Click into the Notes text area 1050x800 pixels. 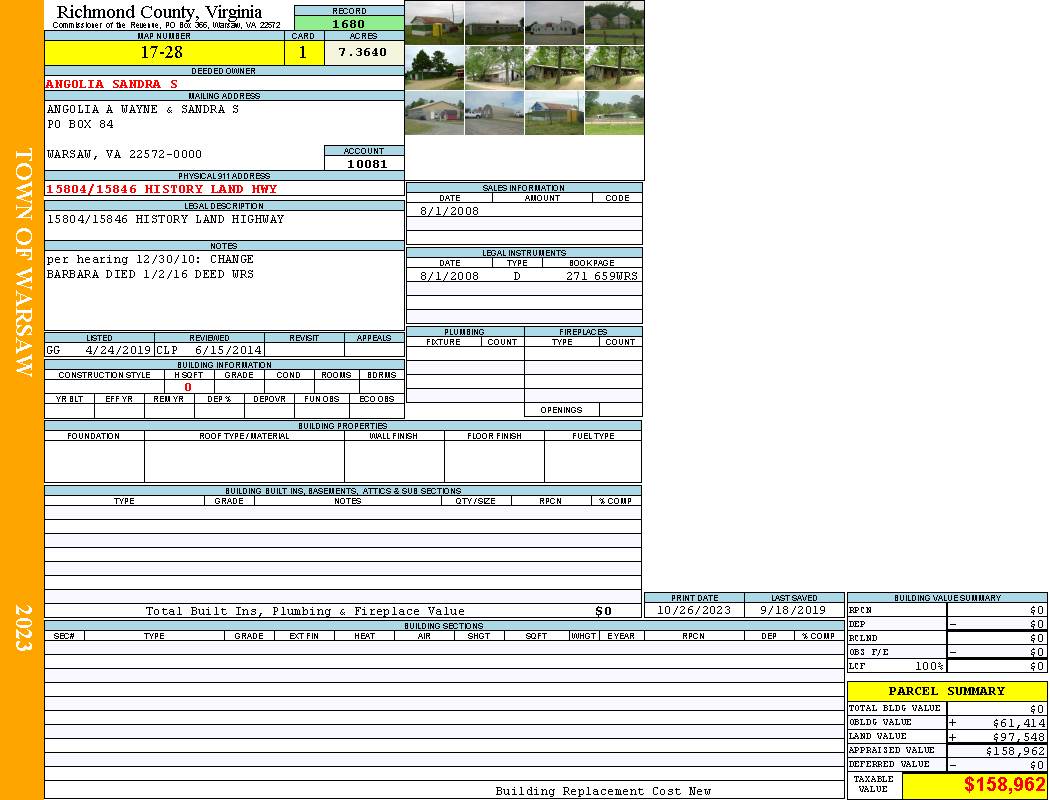(223, 290)
